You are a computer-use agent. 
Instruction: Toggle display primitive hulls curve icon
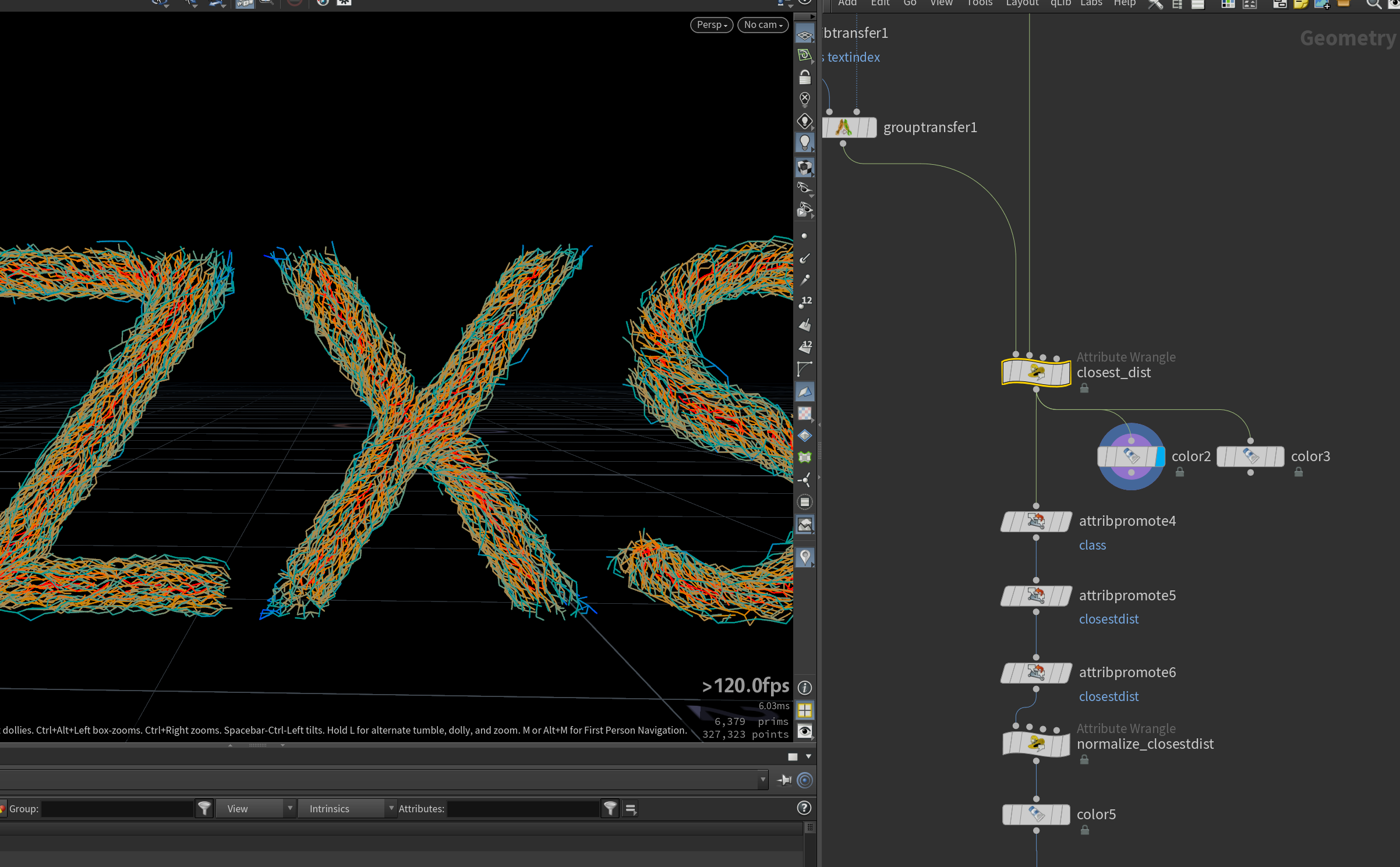click(805, 369)
